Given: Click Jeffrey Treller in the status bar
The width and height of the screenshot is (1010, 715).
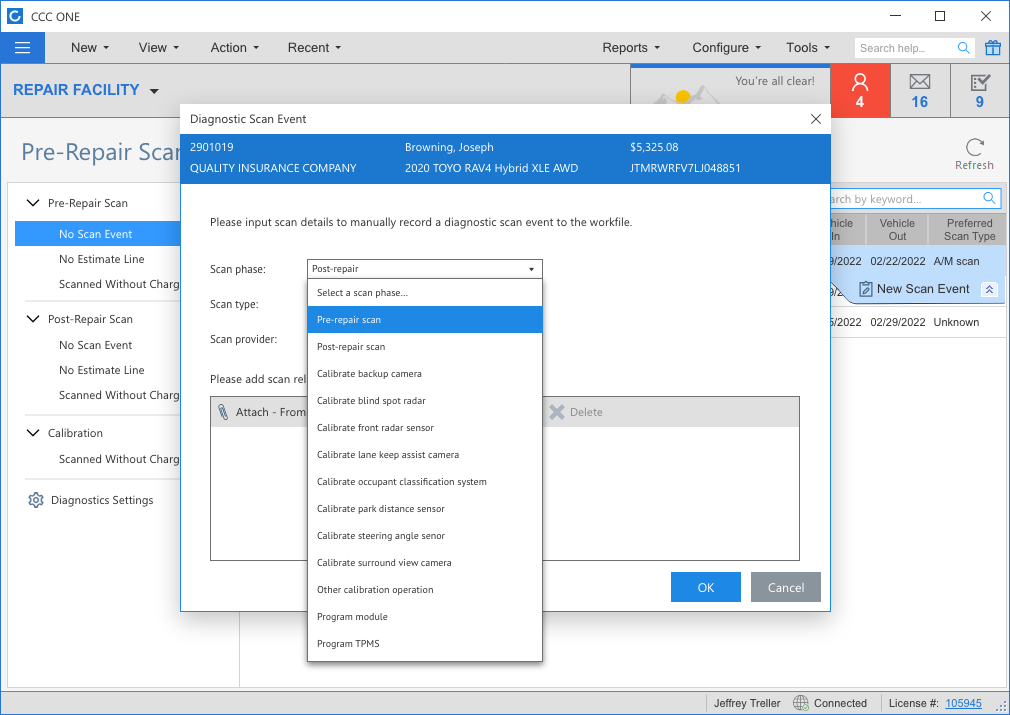Looking at the screenshot, I should pyautogui.click(x=747, y=703).
